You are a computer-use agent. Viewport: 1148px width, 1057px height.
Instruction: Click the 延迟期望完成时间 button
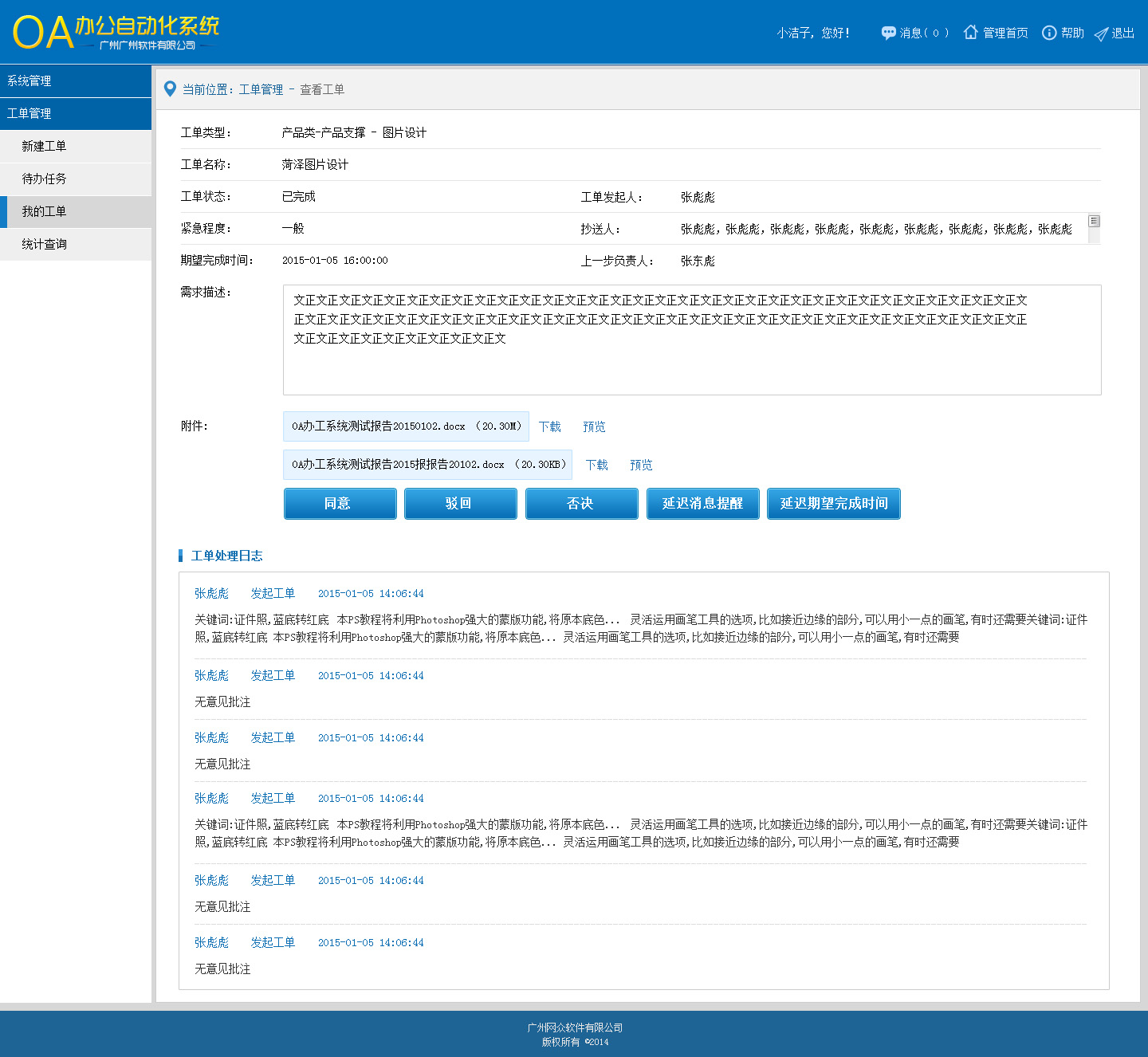(x=833, y=503)
